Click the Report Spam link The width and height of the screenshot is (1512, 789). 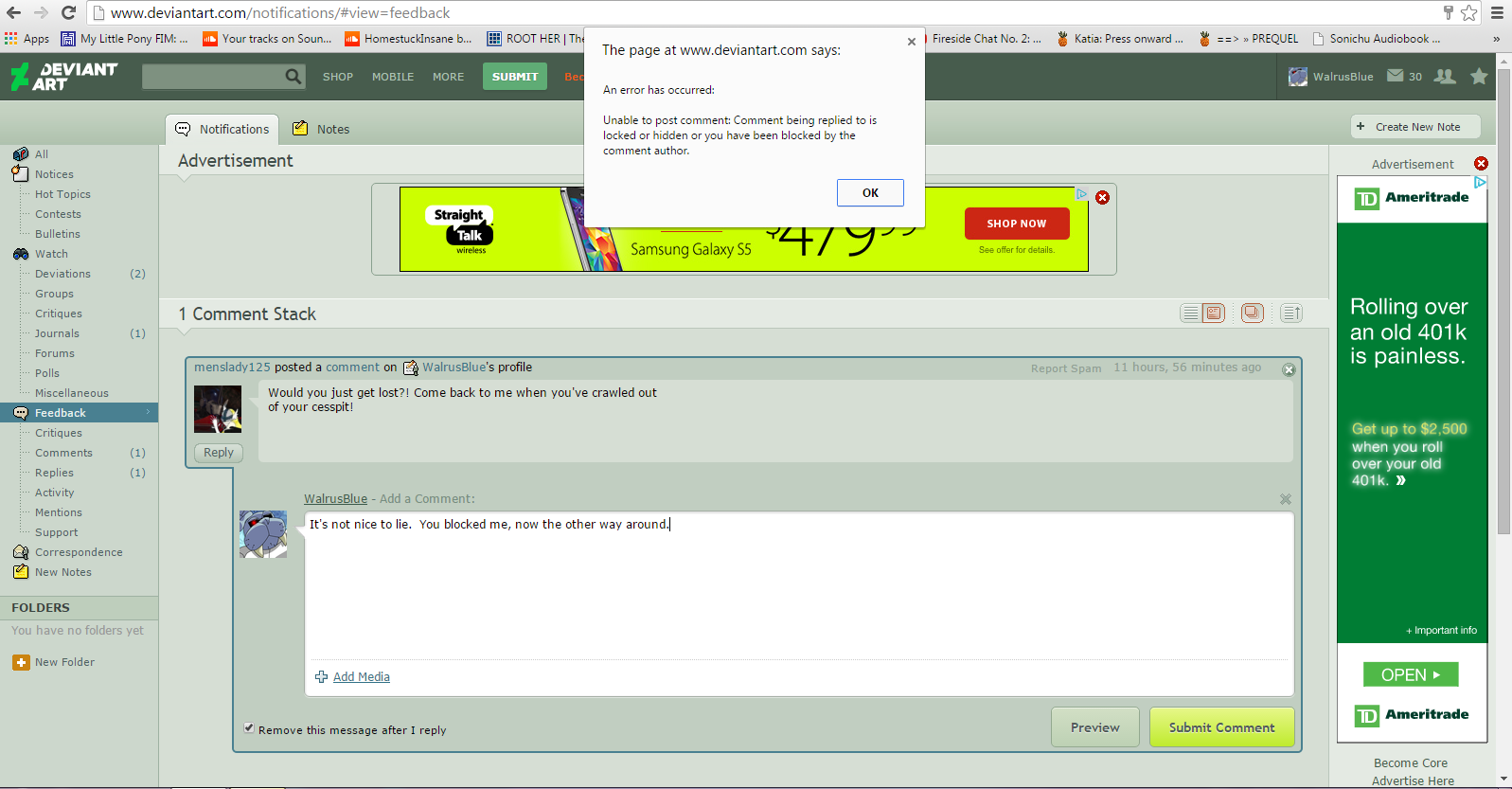[x=1066, y=368]
